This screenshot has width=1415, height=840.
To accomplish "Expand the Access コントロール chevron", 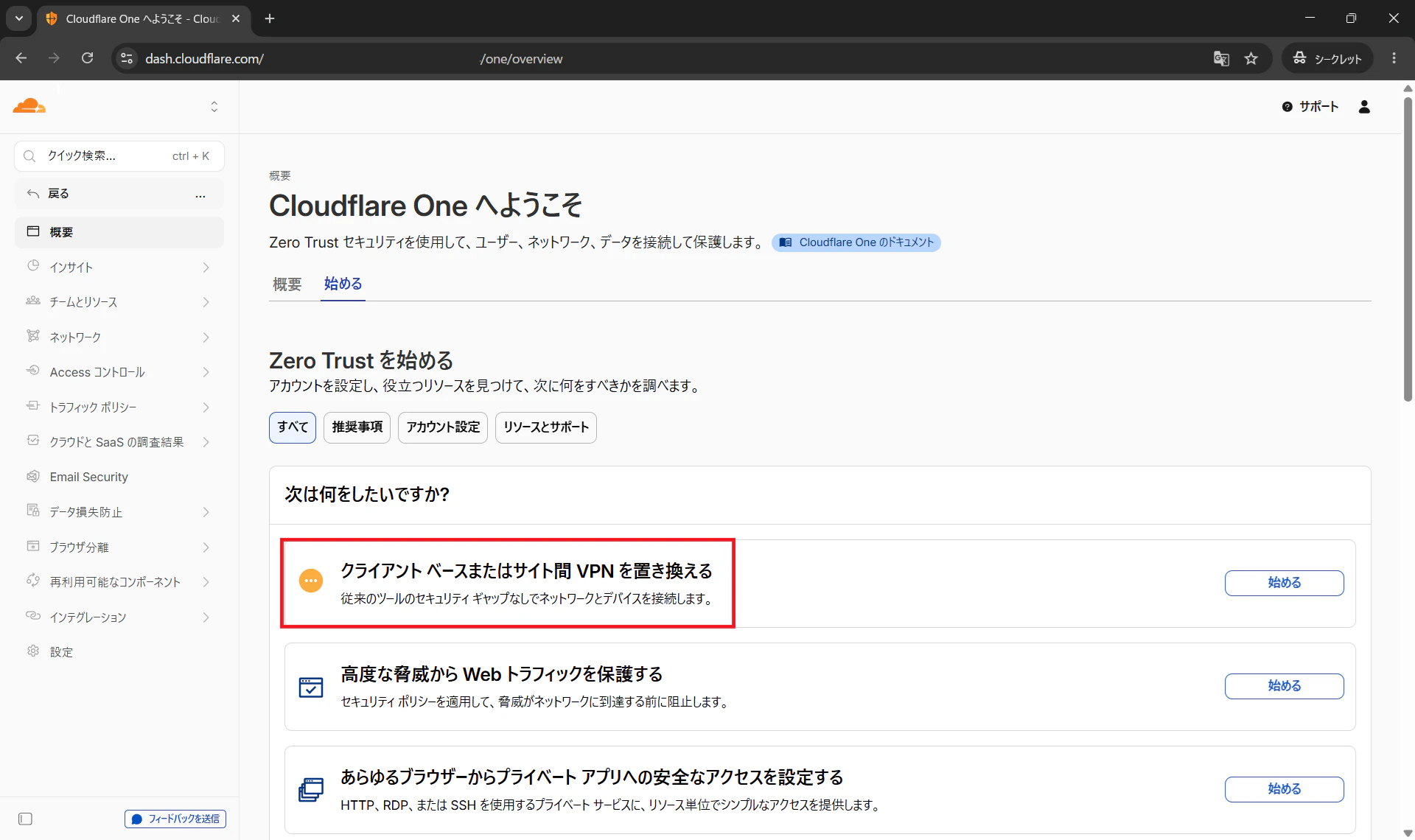I will coord(206,372).
